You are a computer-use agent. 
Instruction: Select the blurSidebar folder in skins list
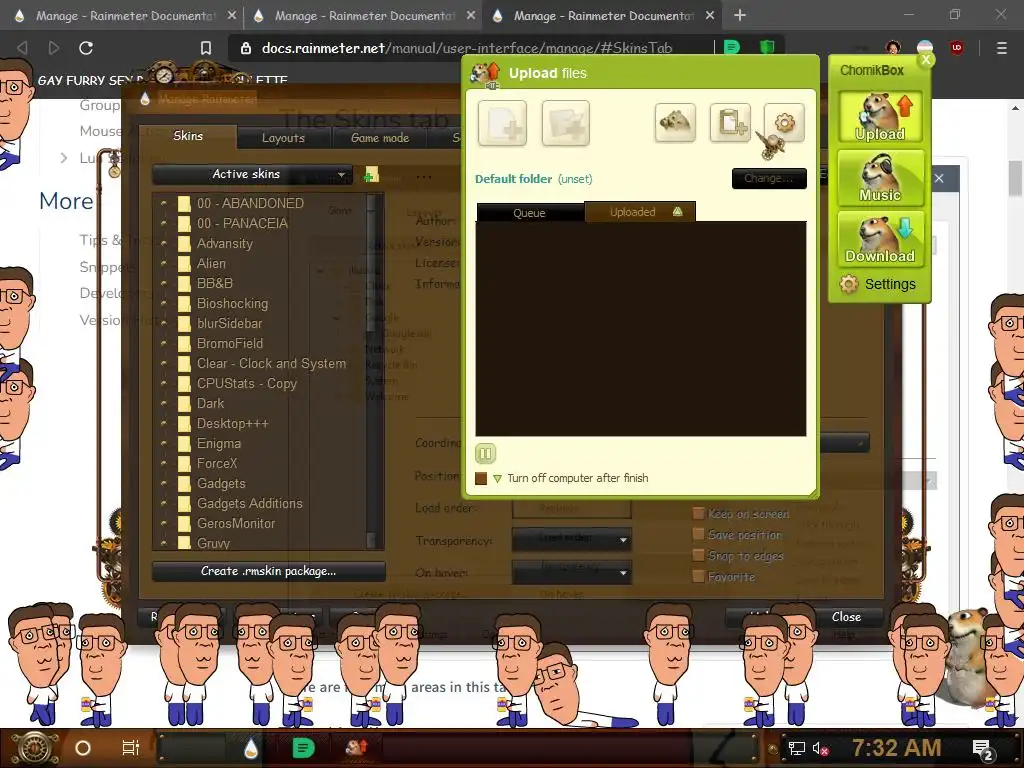point(229,323)
